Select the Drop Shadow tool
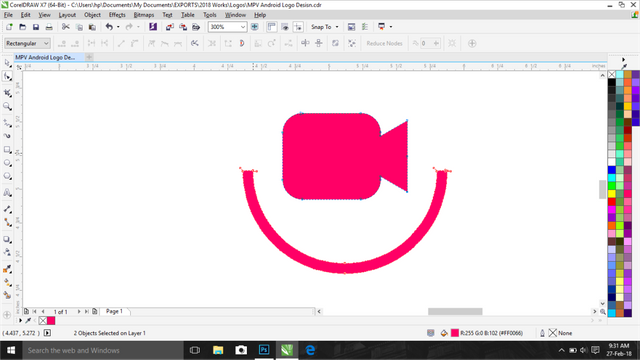 [7, 240]
